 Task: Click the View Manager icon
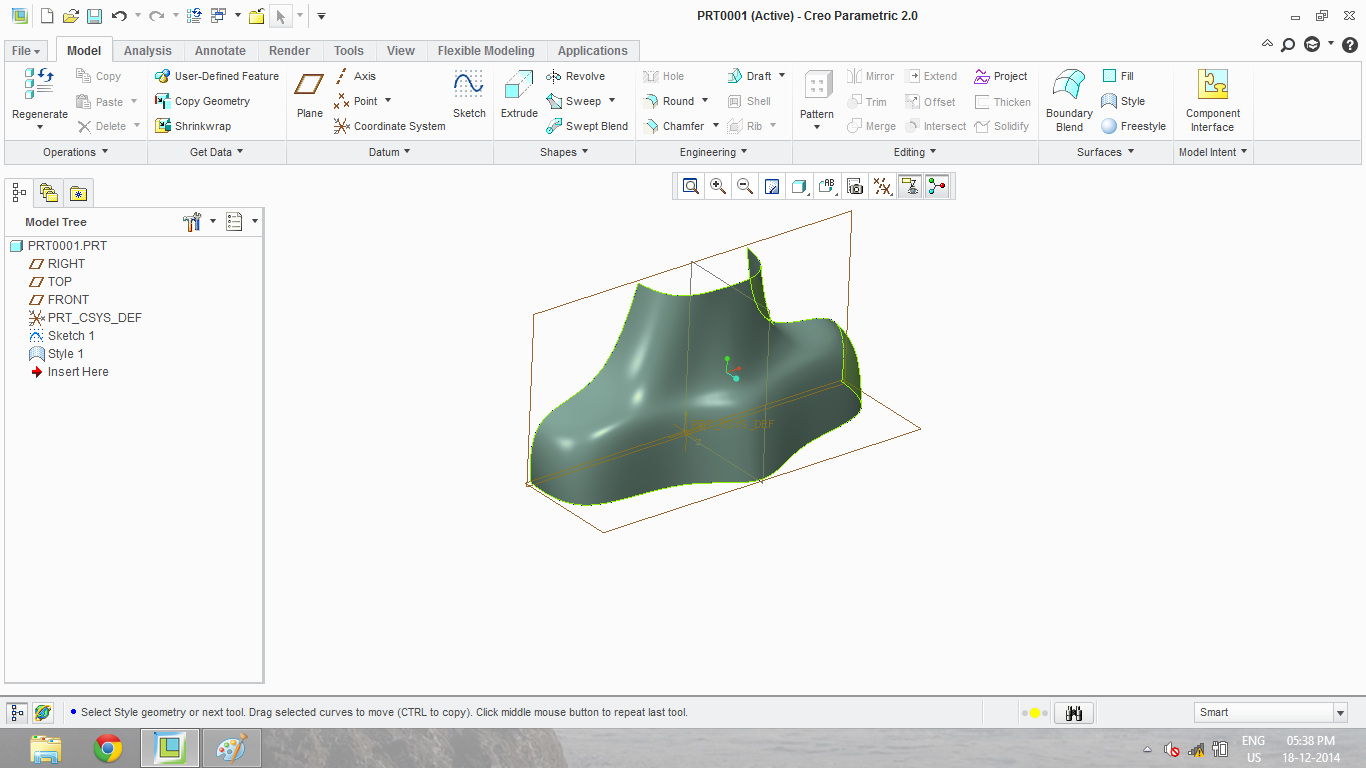pyautogui.click(x=855, y=186)
